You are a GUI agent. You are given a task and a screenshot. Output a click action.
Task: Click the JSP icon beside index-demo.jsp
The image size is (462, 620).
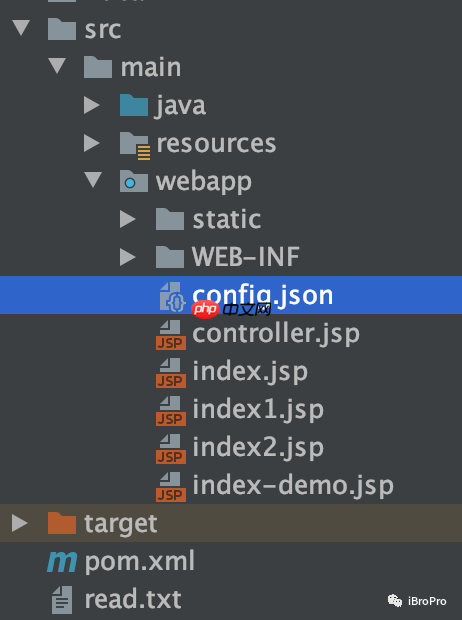171,486
